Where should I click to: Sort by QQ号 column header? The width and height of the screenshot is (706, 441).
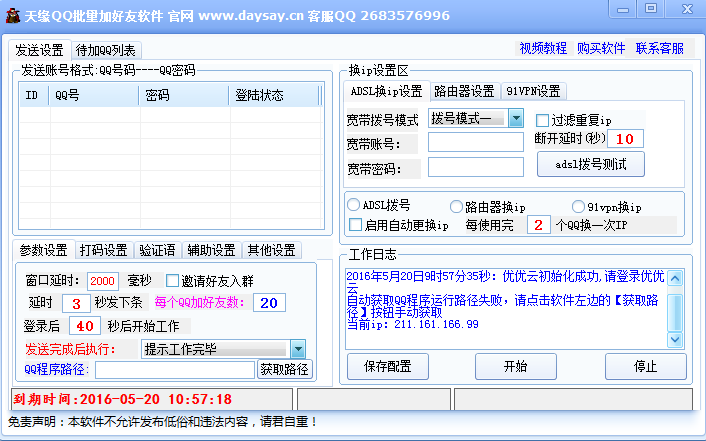(x=94, y=95)
